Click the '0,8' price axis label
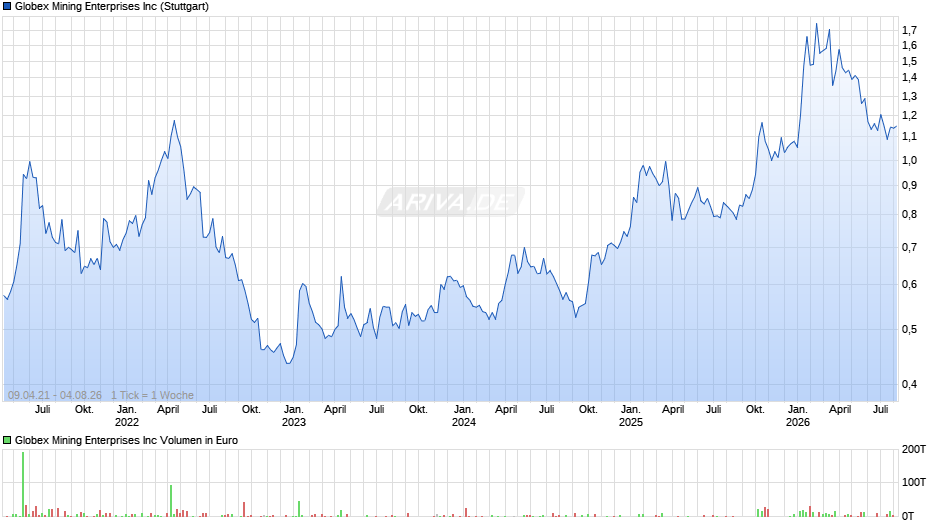940x526 pixels. pyautogui.click(x=909, y=214)
